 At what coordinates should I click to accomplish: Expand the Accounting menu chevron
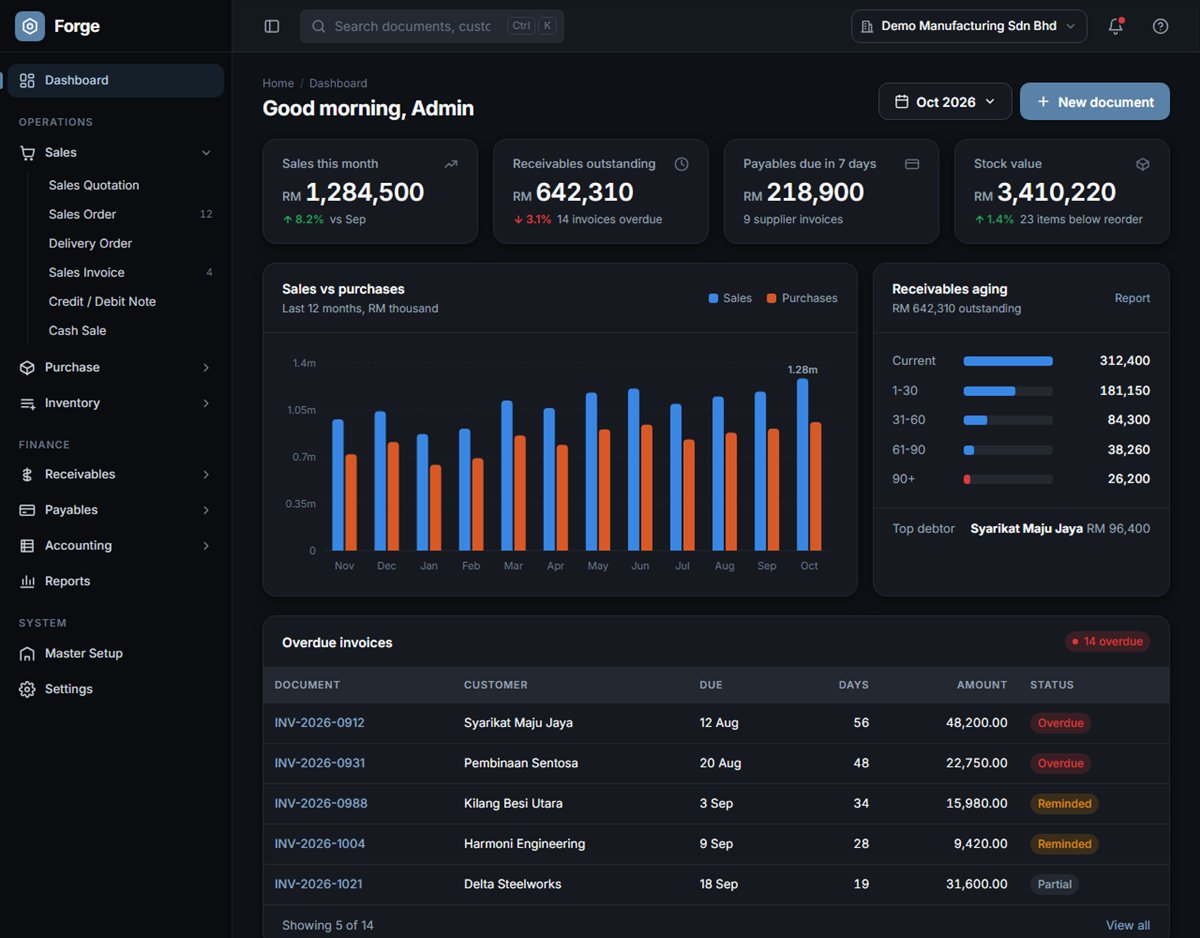(206, 546)
